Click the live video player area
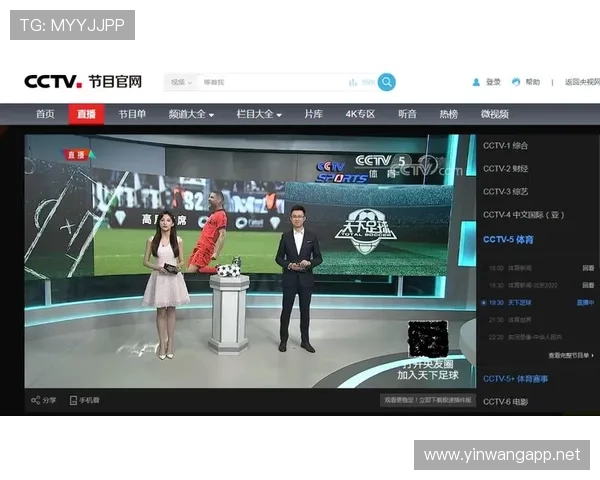Viewport: 600px width, 480px height. tap(250, 261)
